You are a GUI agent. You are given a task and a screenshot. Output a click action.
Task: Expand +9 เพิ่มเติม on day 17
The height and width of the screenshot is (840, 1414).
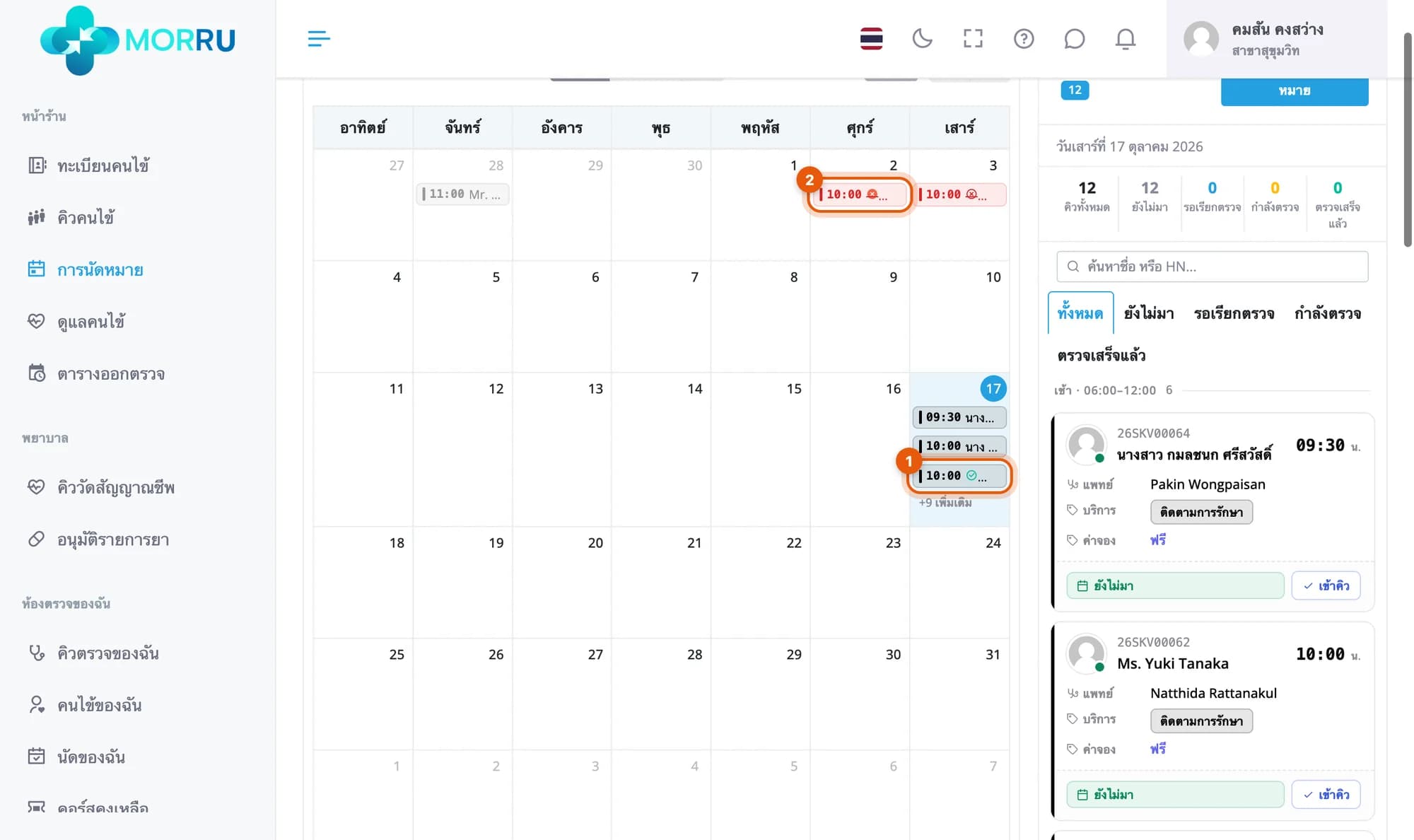[x=945, y=503]
